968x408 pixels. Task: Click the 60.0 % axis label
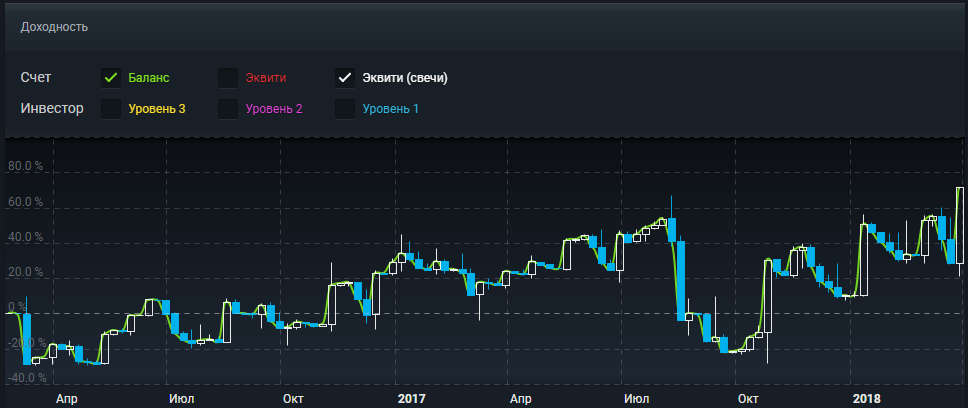[27, 201]
